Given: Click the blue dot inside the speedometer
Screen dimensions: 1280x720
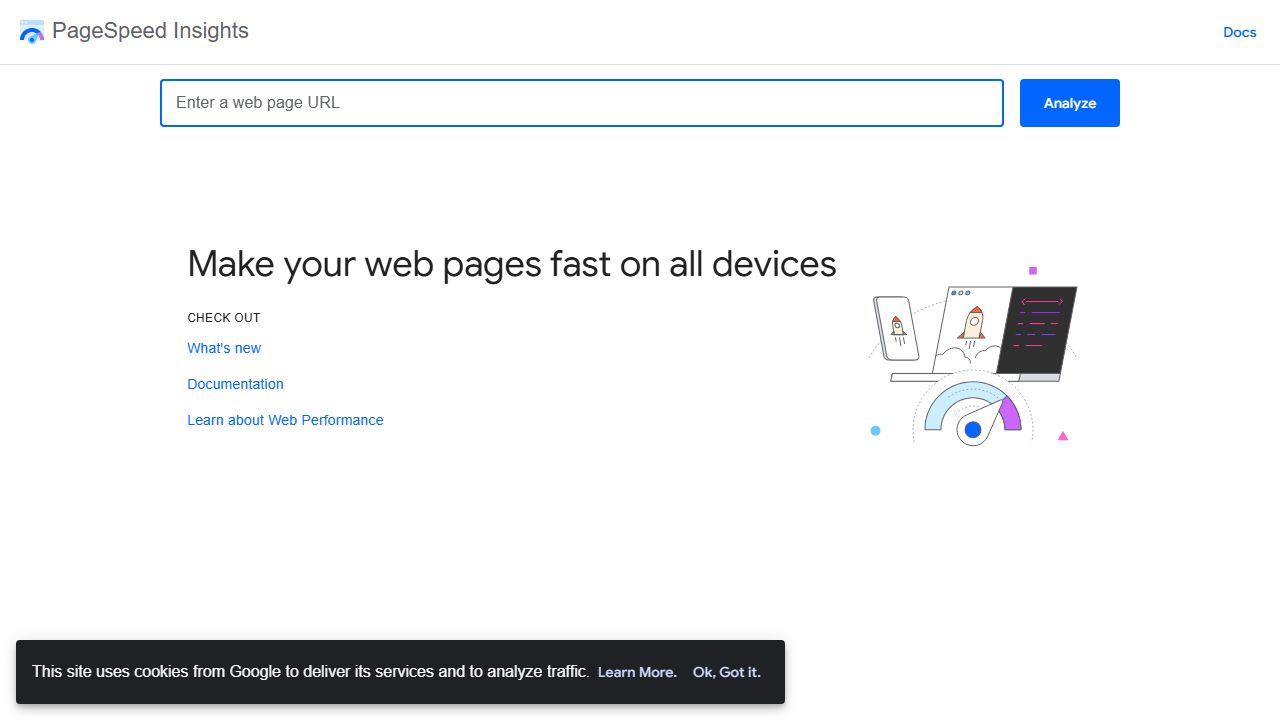Looking at the screenshot, I should (x=972, y=430).
